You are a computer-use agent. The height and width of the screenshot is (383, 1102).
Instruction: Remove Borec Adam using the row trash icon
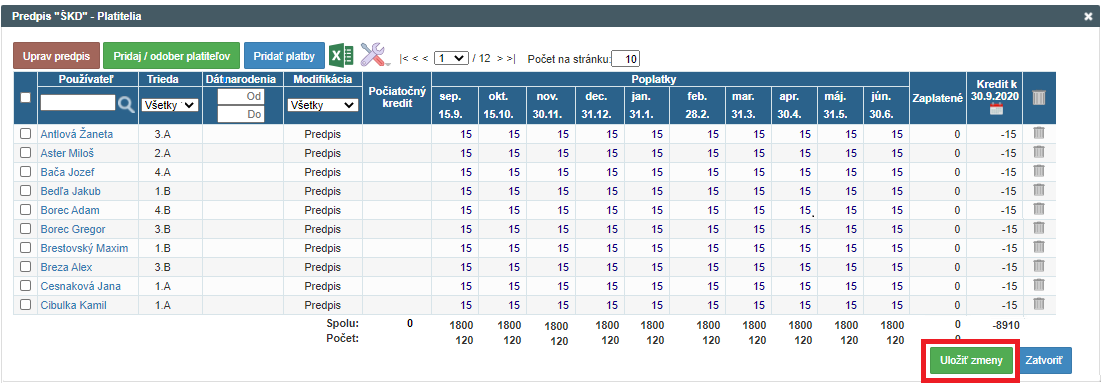(1039, 209)
